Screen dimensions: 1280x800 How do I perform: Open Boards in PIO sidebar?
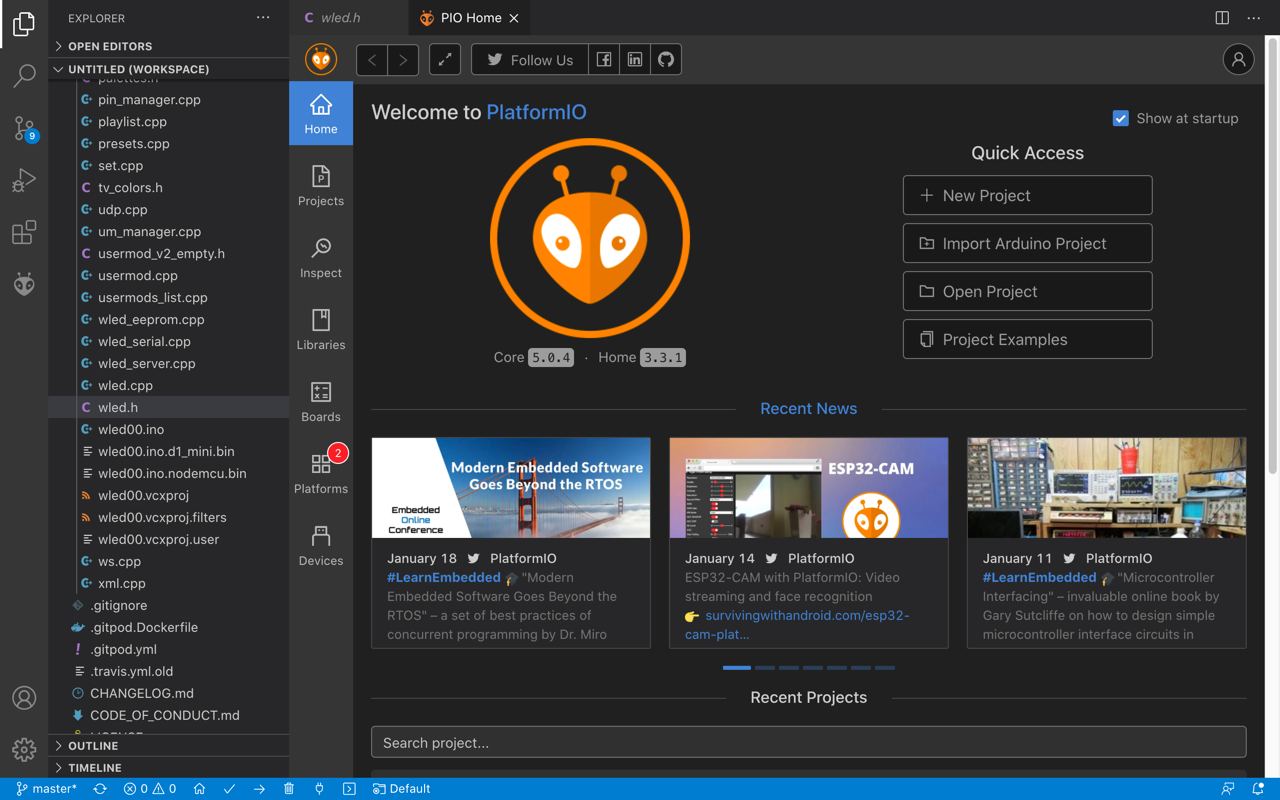click(x=321, y=402)
